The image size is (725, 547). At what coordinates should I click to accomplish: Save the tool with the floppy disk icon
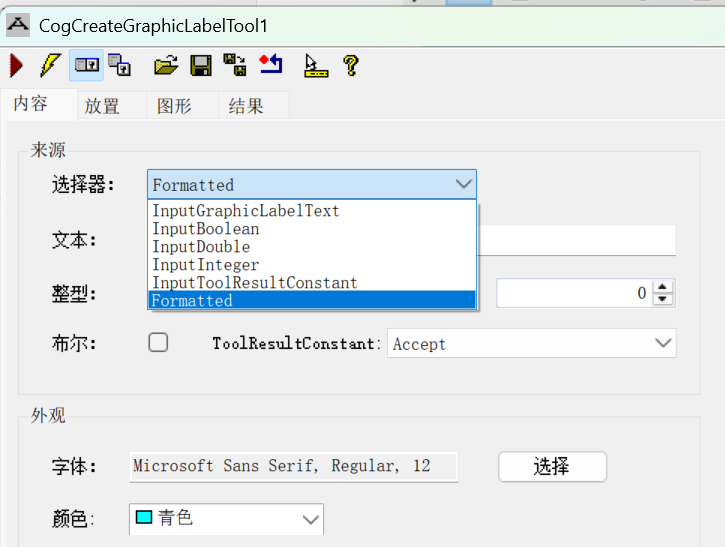[x=201, y=65]
